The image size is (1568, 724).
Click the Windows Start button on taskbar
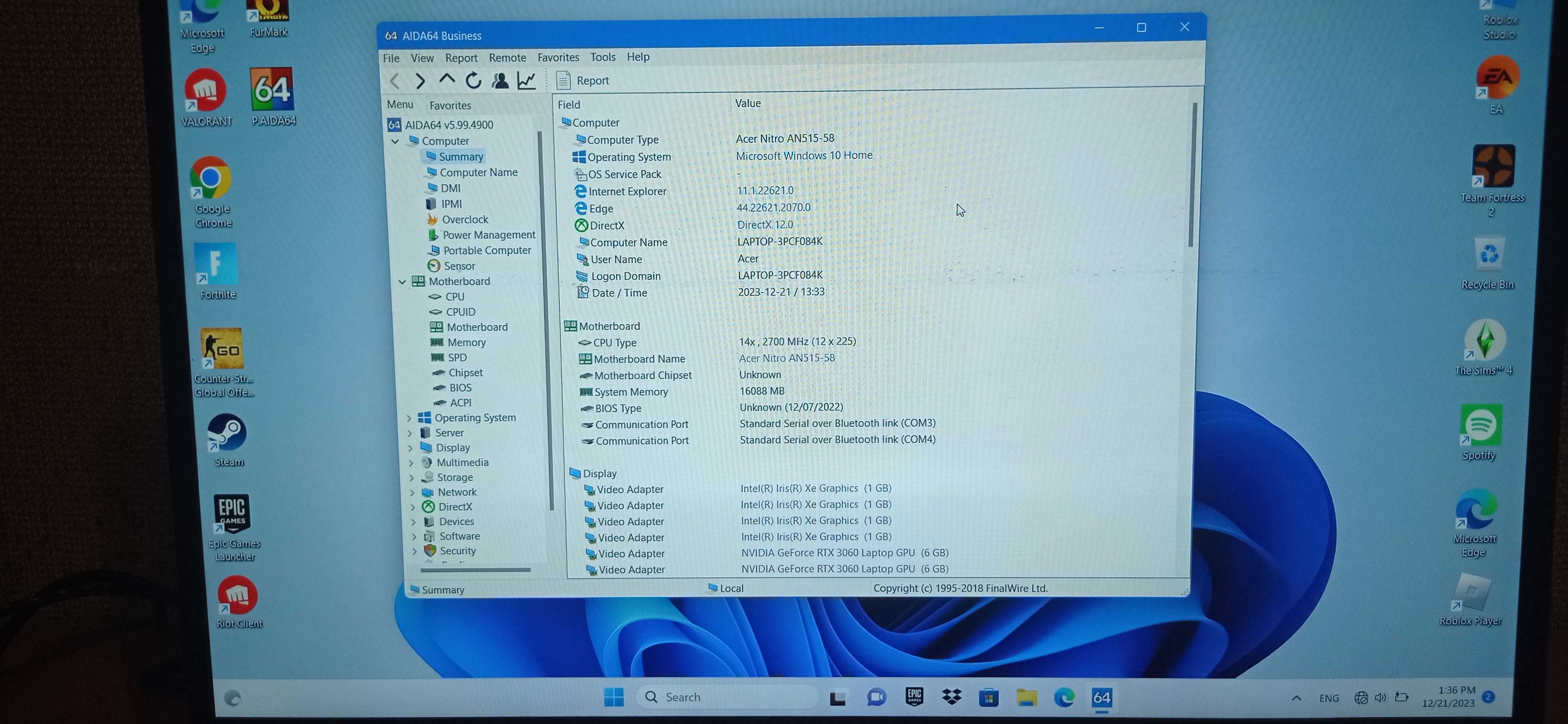614,697
